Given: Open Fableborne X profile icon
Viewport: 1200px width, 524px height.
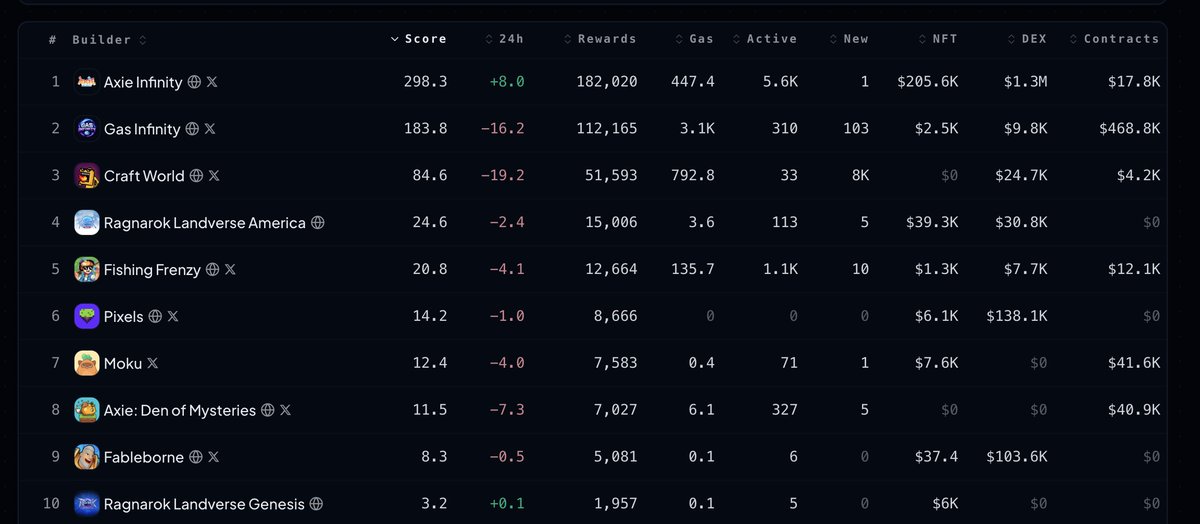Looking at the screenshot, I should click(213, 457).
